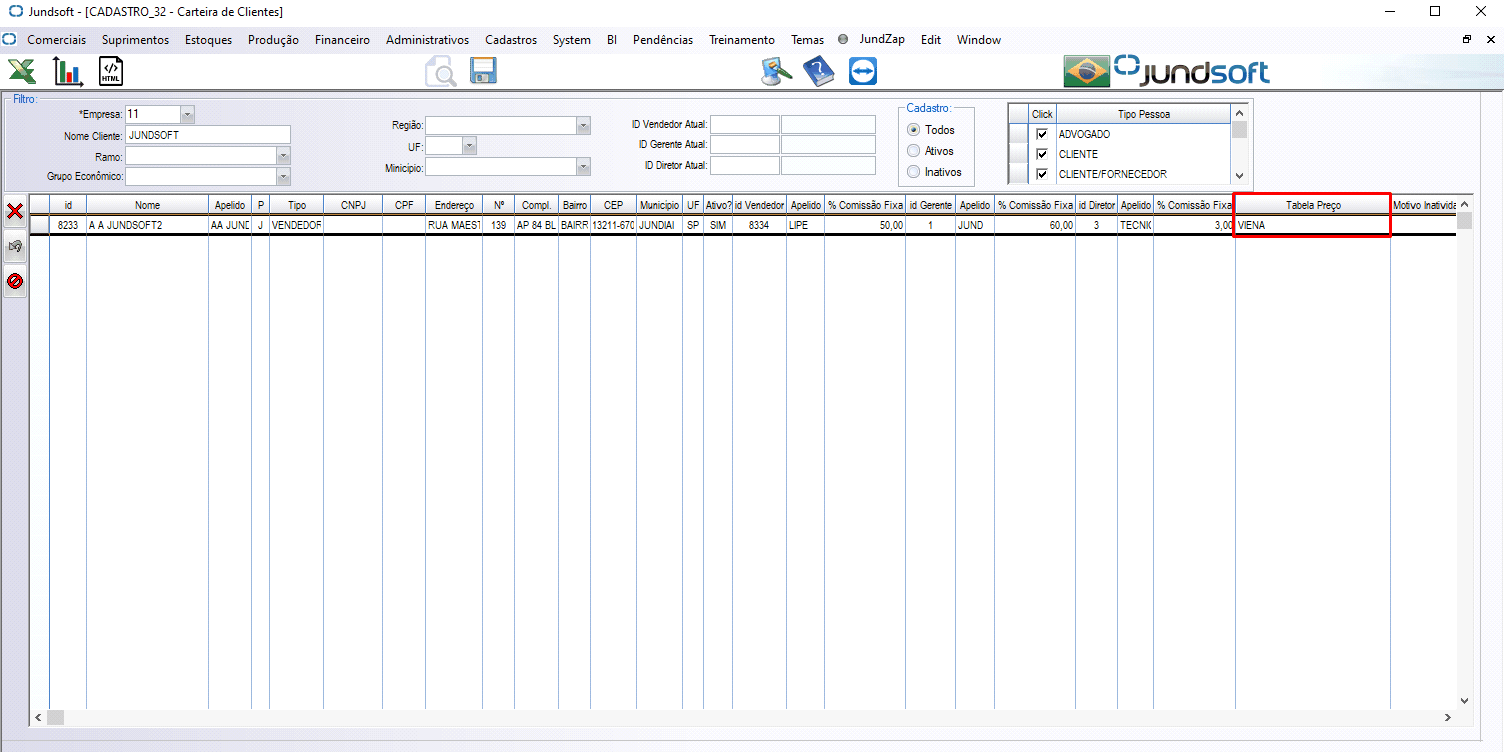Viewport: 1504px width, 752px height.
Task: Open the Ramo dropdown
Action: click(283, 156)
